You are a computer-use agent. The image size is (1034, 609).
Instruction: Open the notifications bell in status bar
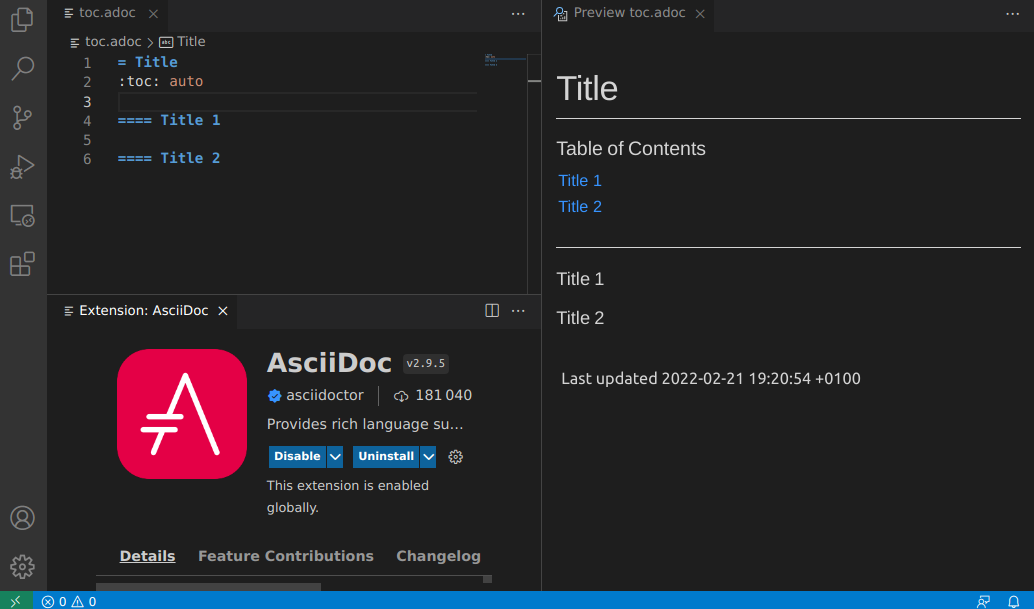[1014, 601]
